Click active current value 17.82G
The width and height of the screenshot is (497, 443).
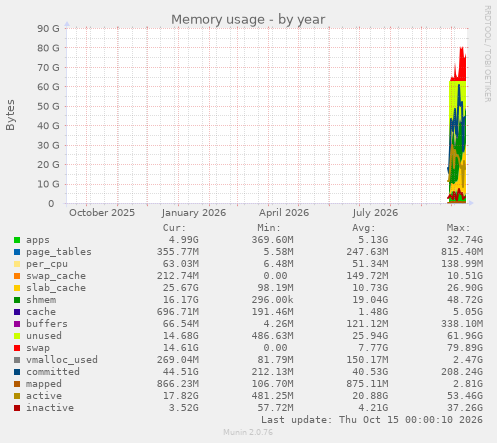click(181, 396)
